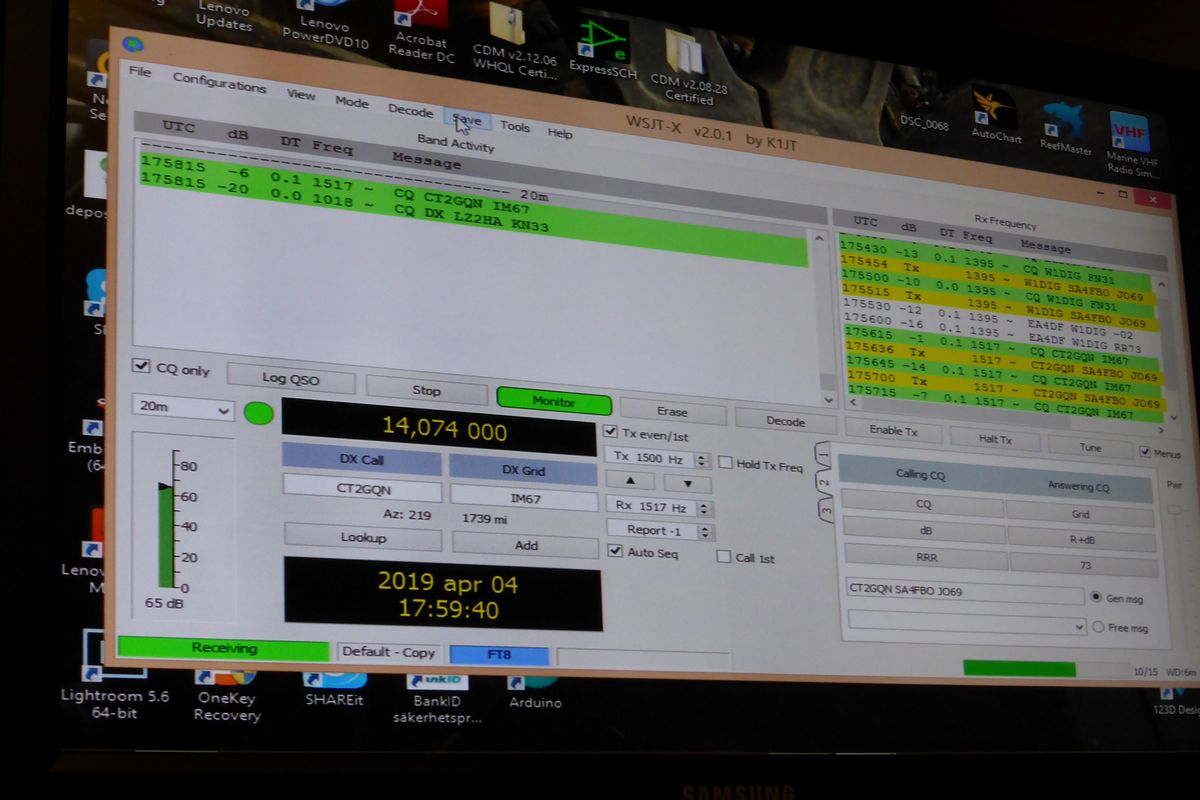Image resolution: width=1200 pixels, height=800 pixels.
Task: Toggle the Auto Seq checkbox
Action: click(x=615, y=551)
